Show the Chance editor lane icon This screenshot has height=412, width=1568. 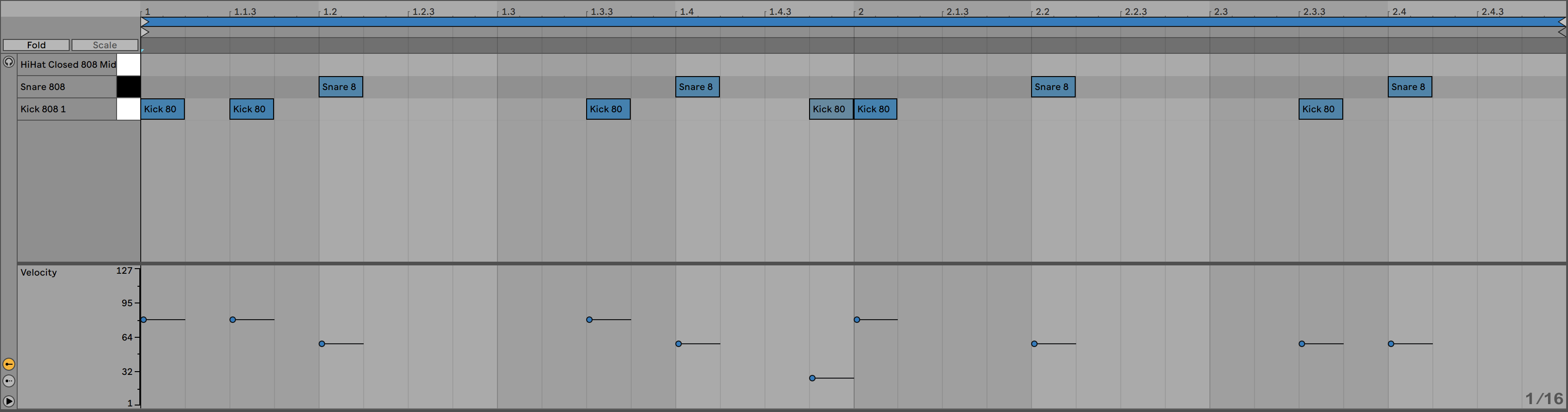[8, 381]
